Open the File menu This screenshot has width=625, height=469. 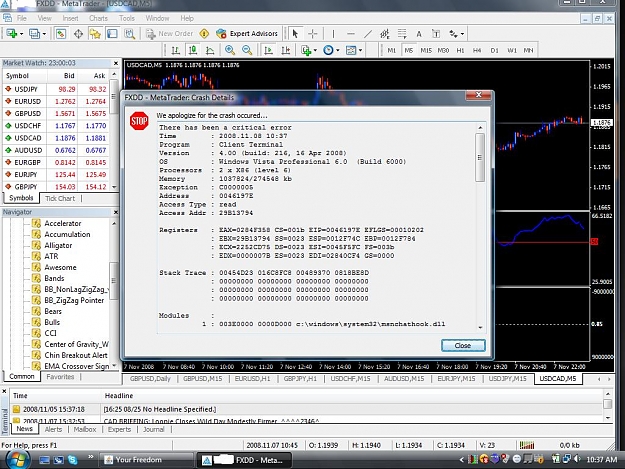pos(22,18)
